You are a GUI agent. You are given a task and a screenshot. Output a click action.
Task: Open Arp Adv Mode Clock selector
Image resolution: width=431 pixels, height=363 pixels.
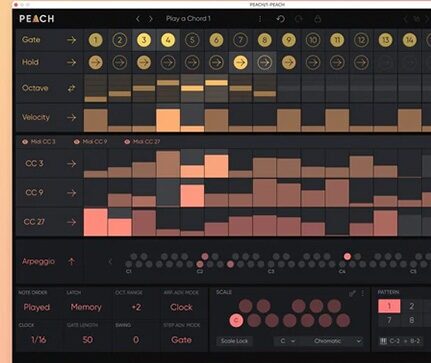pyautogui.click(x=181, y=307)
